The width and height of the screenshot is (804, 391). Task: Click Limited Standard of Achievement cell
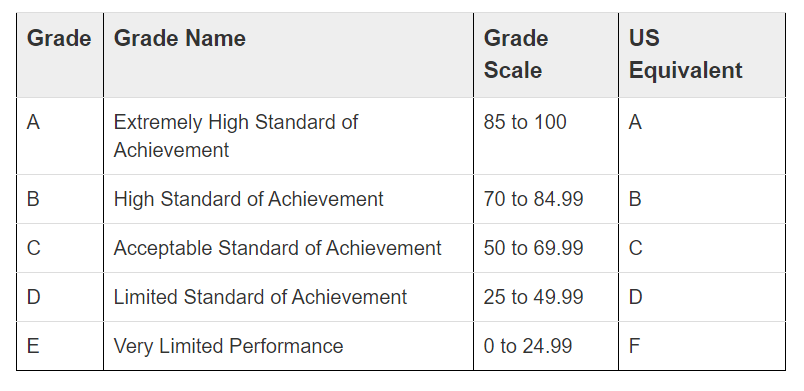coord(288,297)
